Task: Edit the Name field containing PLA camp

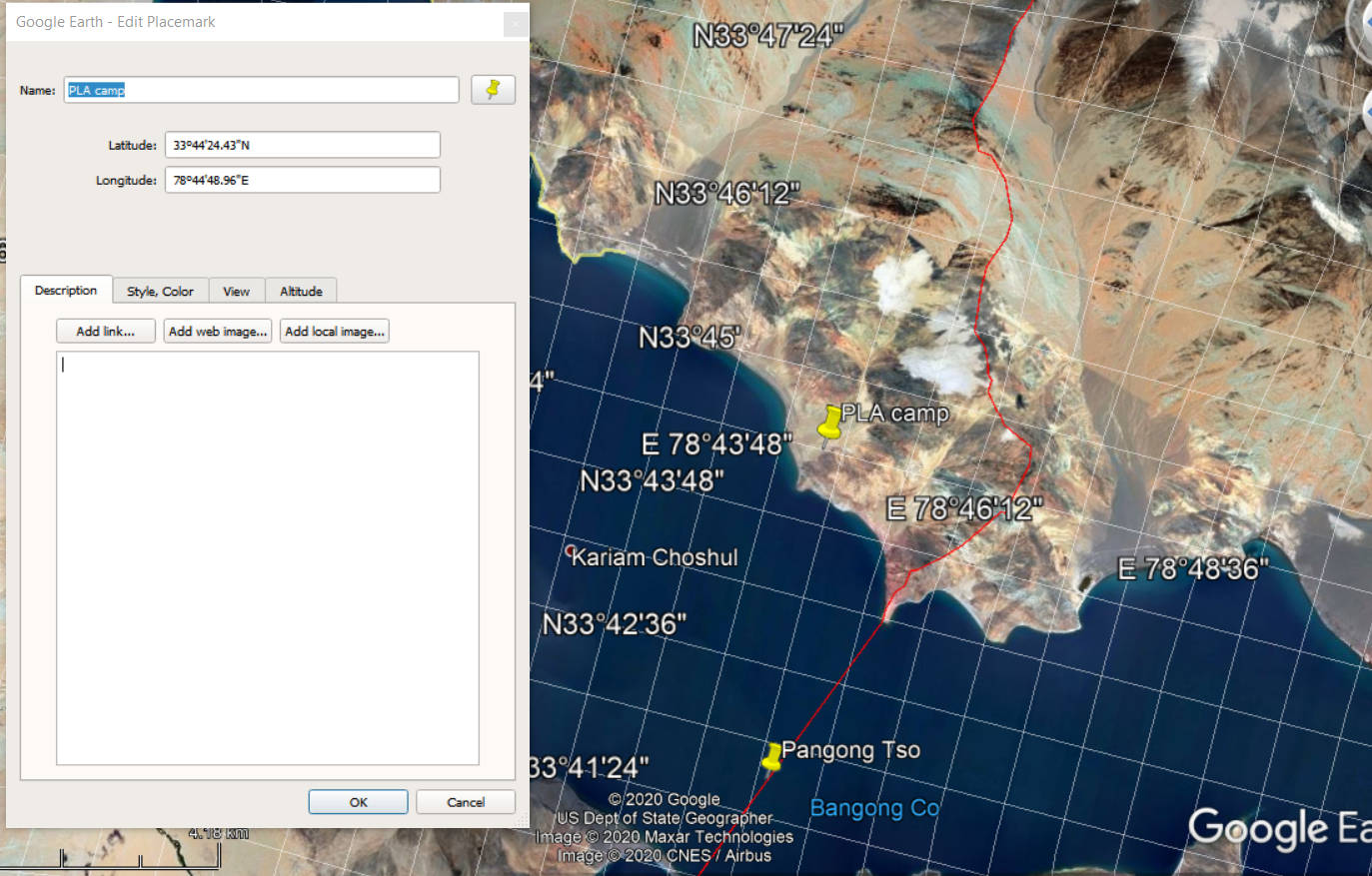Action: coord(262,90)
